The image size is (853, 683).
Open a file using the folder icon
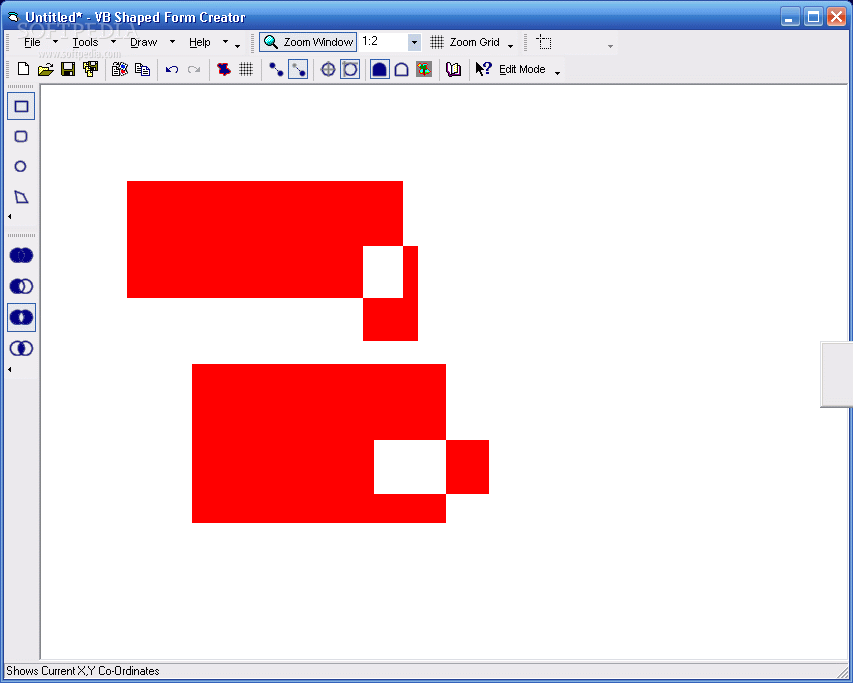[x=46, y=69]
